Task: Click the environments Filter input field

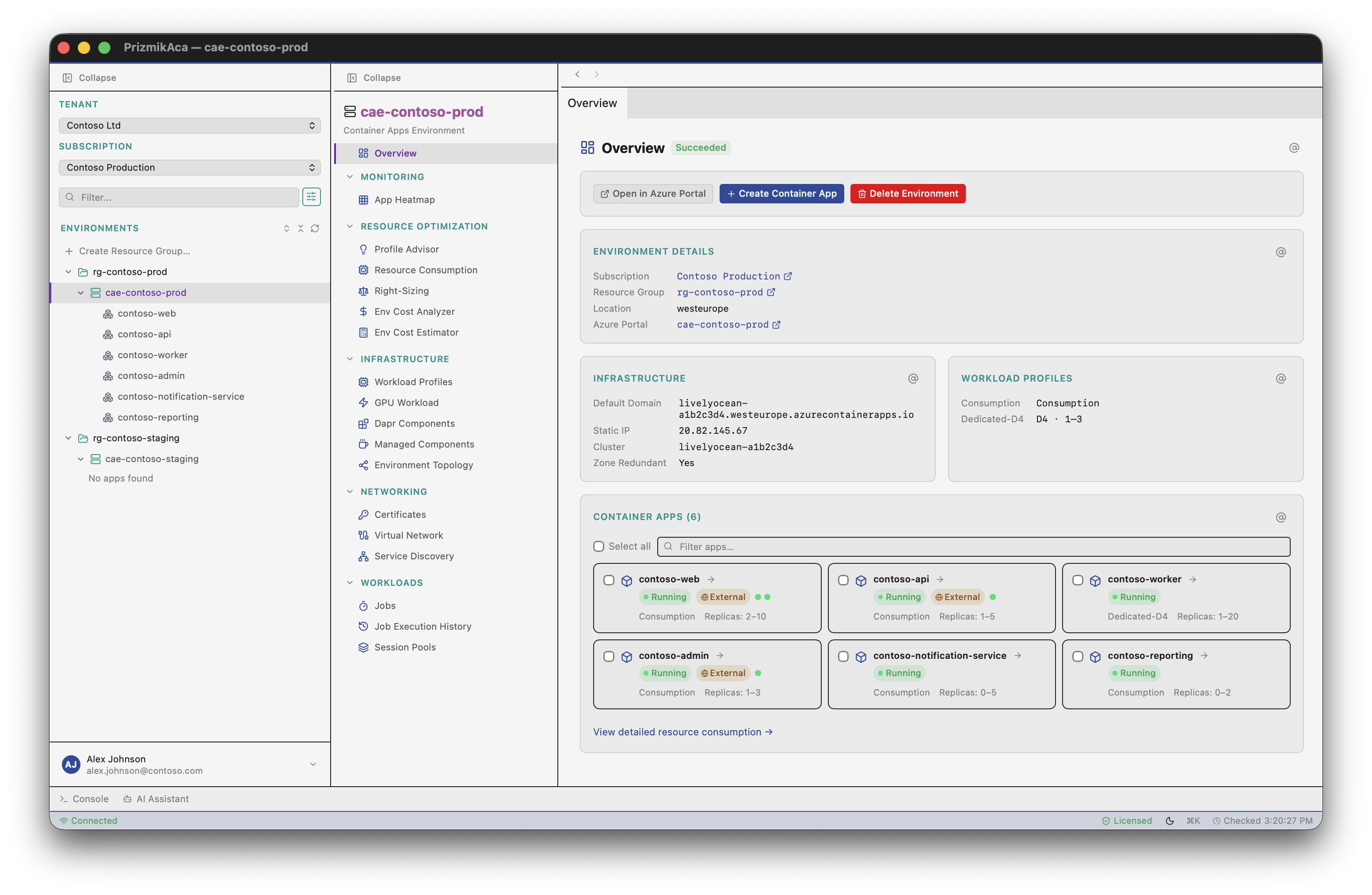Action: pyautogui.click(x=179, y=197)
